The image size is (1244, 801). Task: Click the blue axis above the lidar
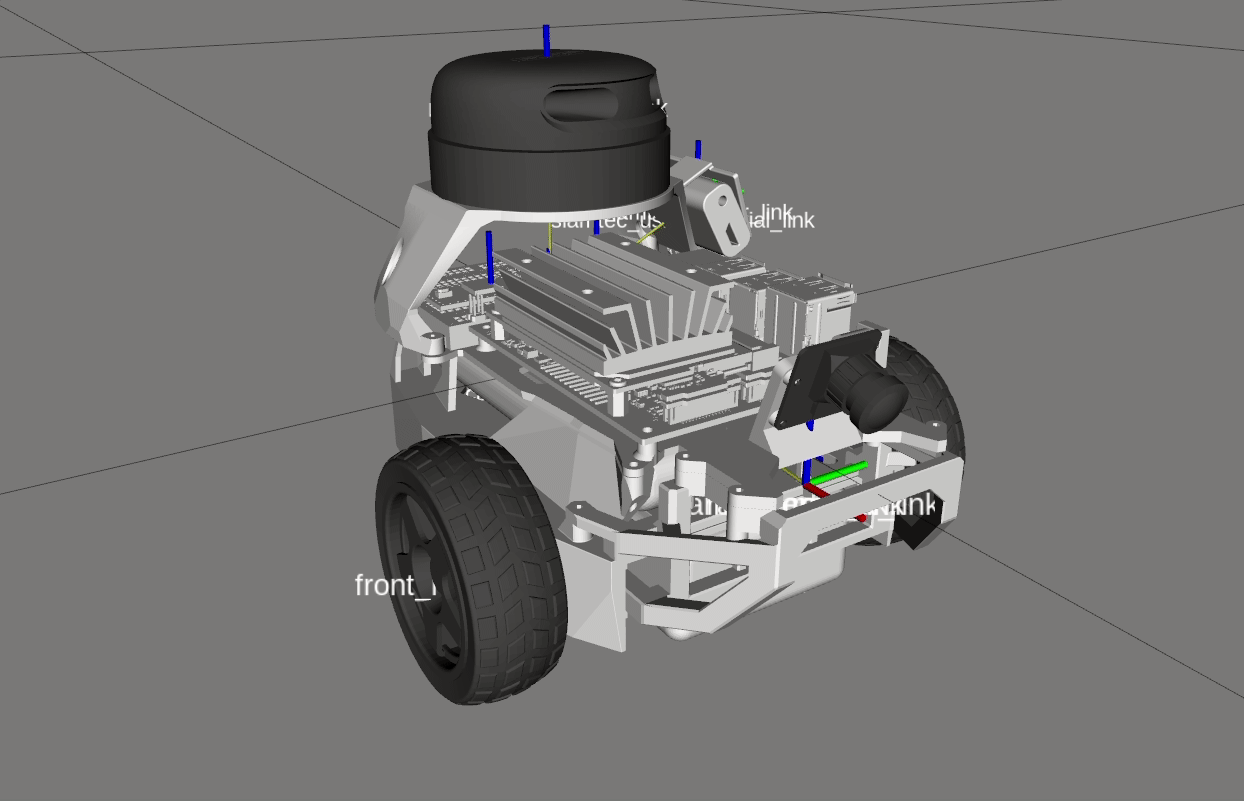[x=546, y=40]
